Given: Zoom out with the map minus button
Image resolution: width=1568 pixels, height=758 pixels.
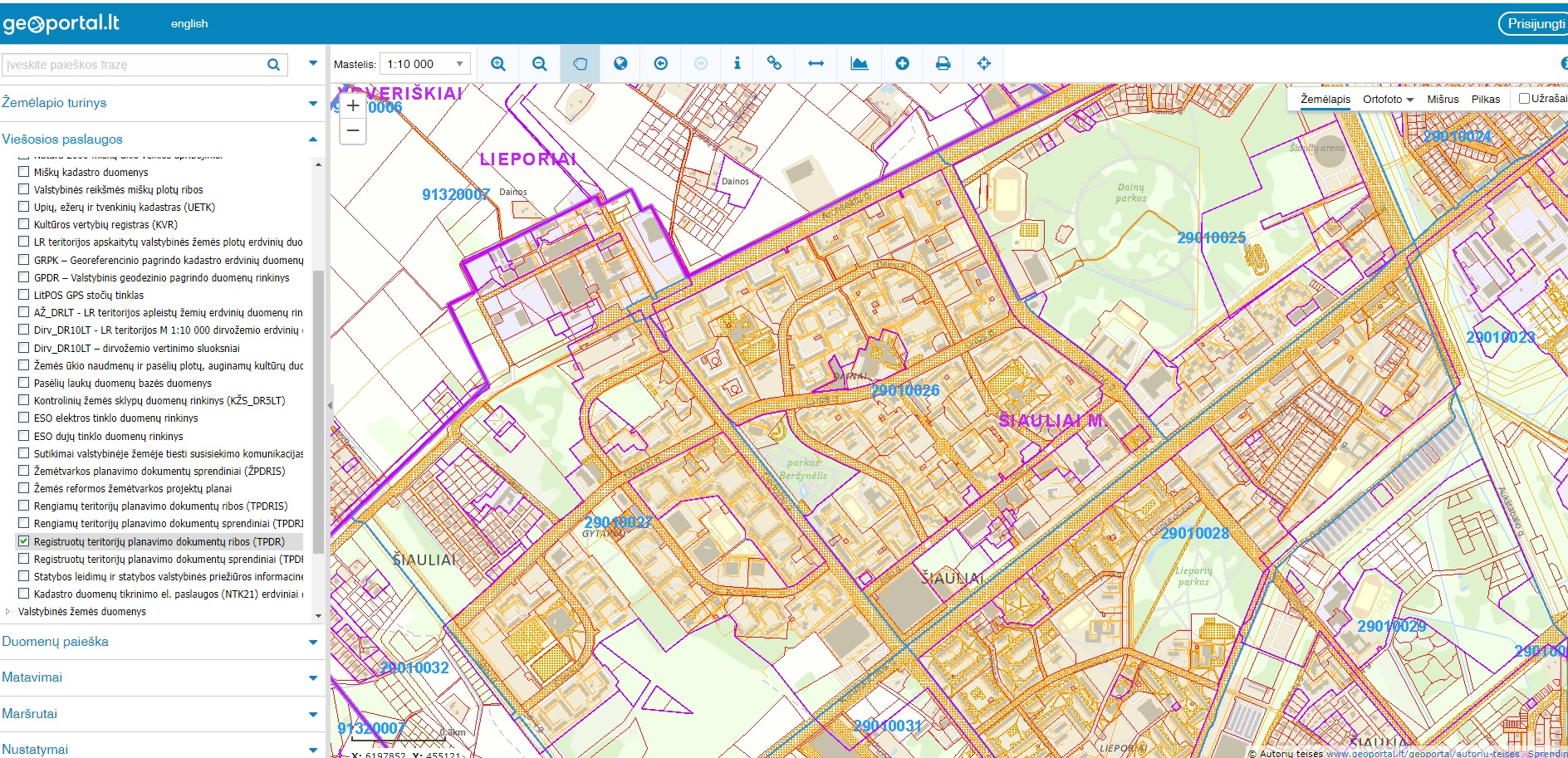Looking at the screenshot, I should [353, 130].
